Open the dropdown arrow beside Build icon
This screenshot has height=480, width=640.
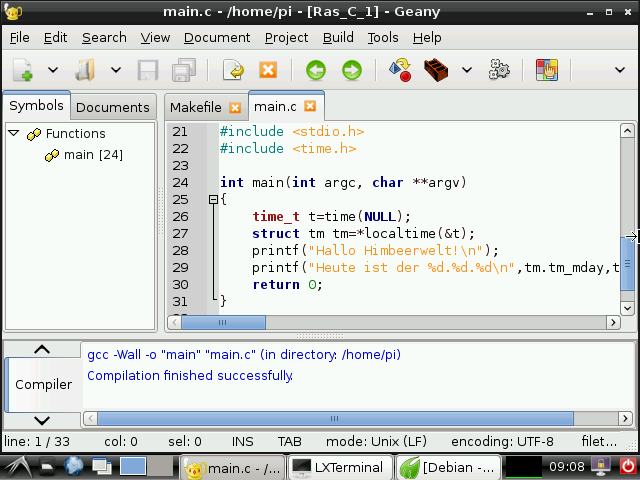coord(467,70)
